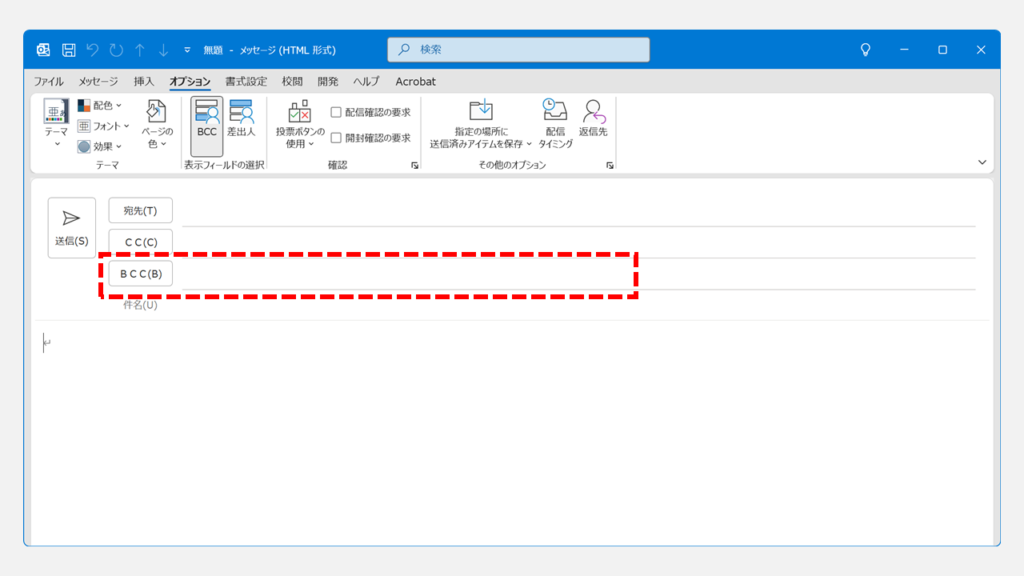This screenshot has width=1024, height=576.
Task: Expand the 効果 theme effects dropdown
Action: (x=100, y=146)
